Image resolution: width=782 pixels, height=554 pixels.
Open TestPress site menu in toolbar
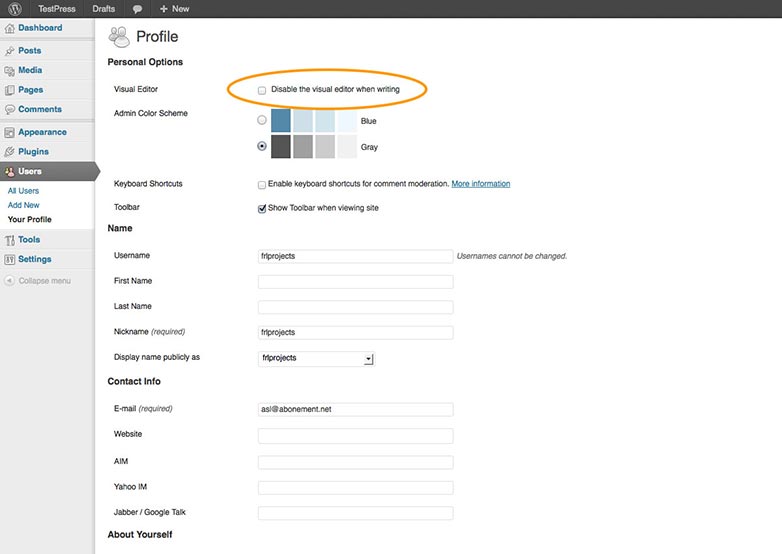[57, 8]
